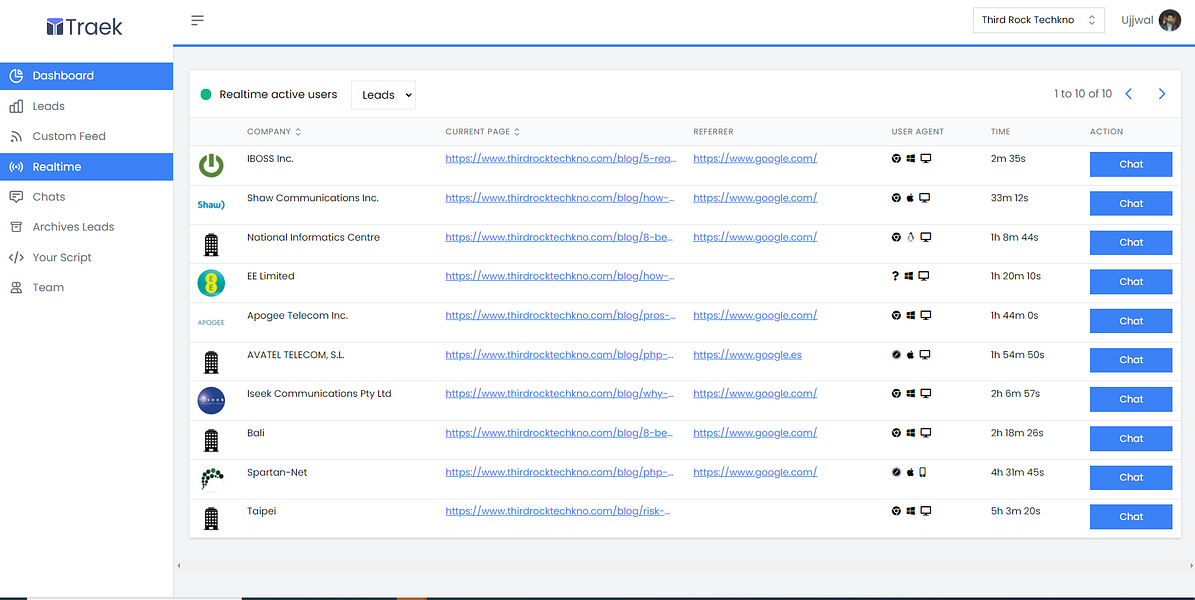Click the EE Limited logo
Viewport: 1195px width, 600px height.
point(211,283)
